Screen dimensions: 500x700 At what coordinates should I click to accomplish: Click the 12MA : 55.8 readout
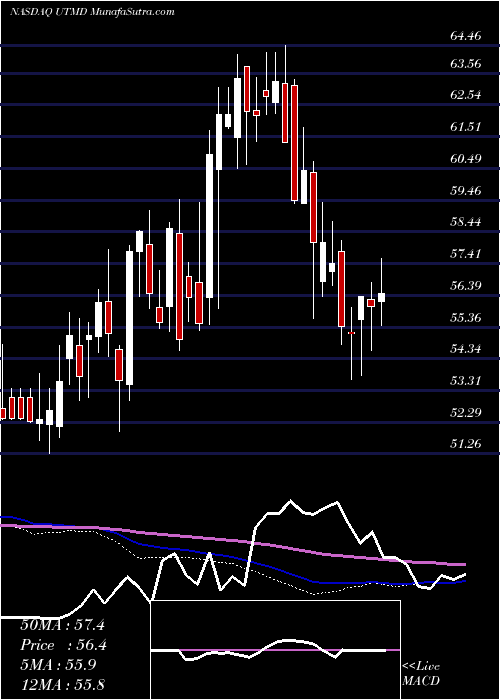tap(62, 685)
